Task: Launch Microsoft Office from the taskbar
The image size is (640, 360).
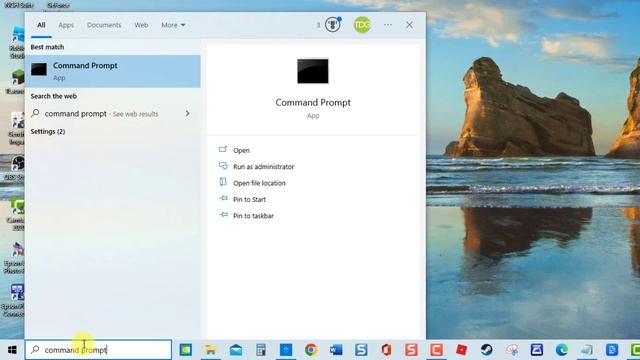Action: (386, 350)
